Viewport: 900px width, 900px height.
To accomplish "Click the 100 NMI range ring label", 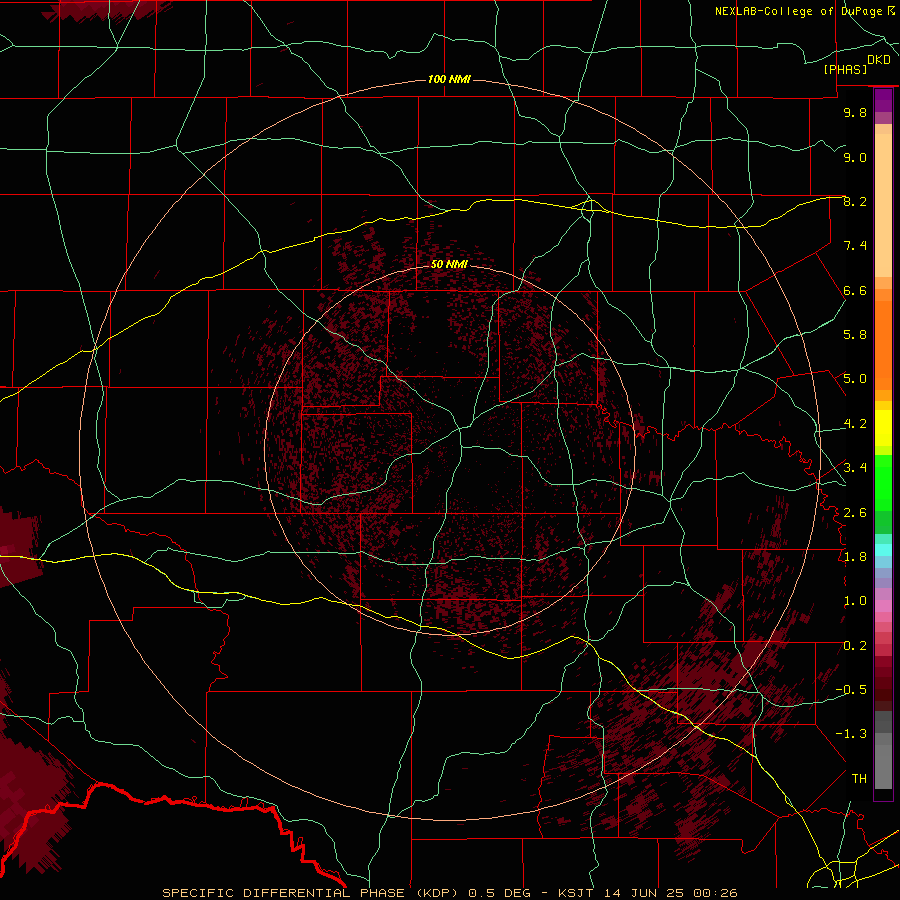I will point(449,79).
